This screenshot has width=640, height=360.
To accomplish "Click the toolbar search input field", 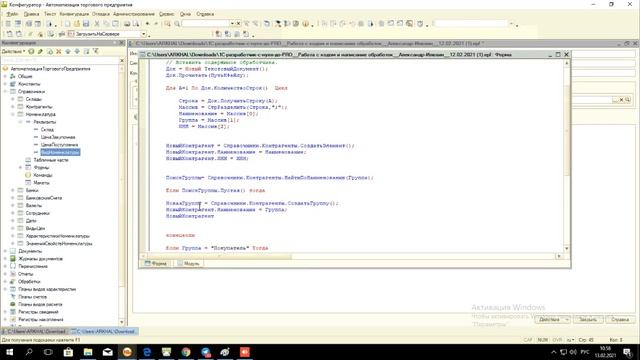I will [x=205, y=24].
